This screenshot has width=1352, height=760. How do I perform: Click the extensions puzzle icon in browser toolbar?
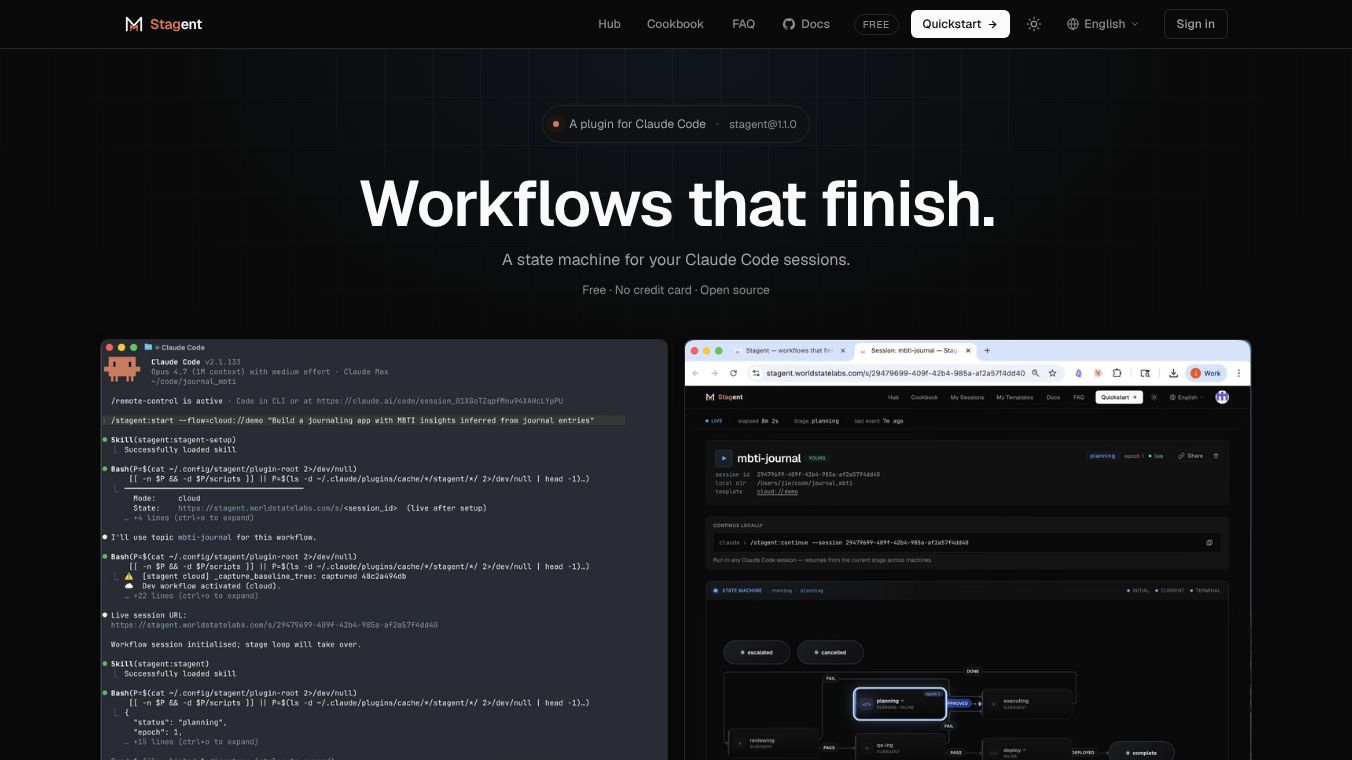coord(1117,373)
